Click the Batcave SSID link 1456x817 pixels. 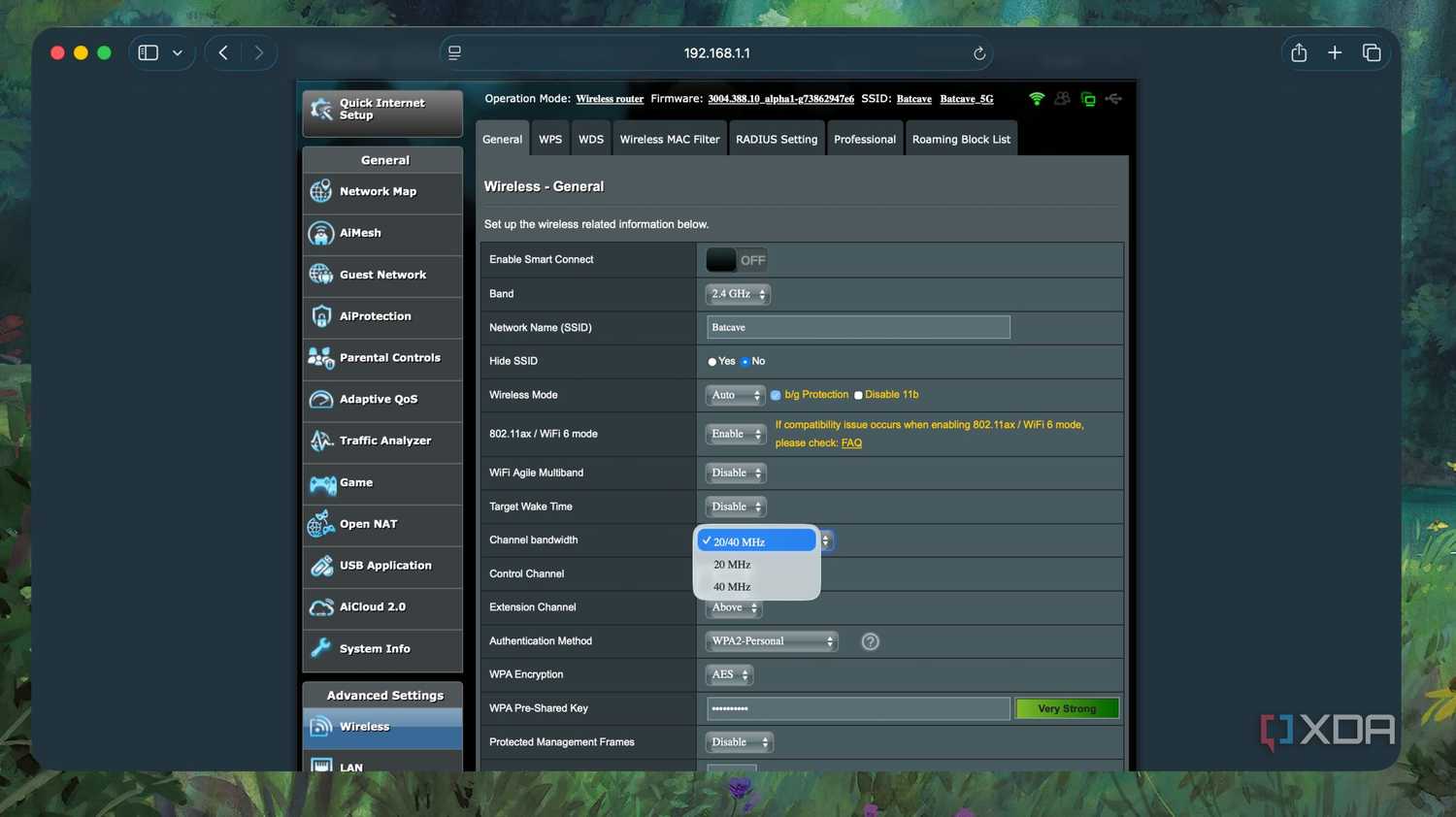click(x=914, y=99)
